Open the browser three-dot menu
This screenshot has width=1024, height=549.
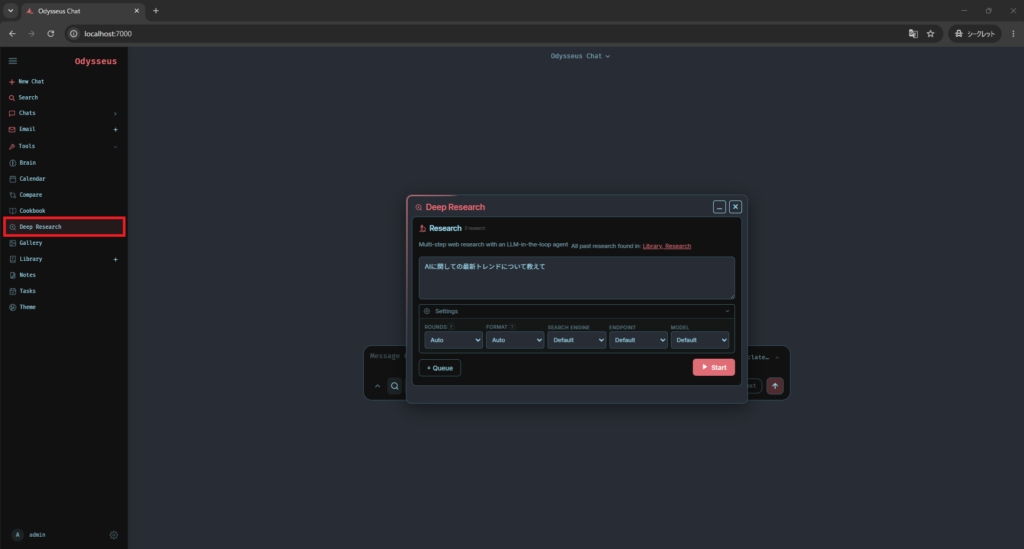[1013, 33]
